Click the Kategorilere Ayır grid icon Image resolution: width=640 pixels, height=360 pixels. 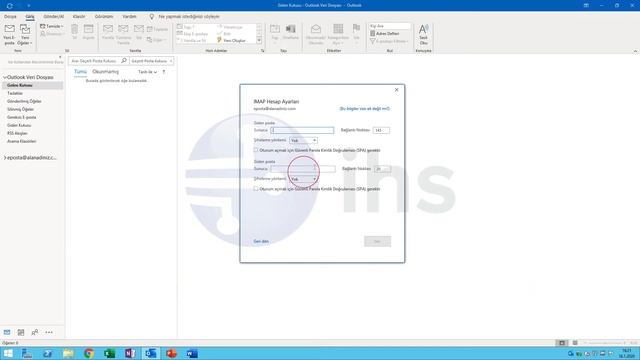tap(338, 29)
